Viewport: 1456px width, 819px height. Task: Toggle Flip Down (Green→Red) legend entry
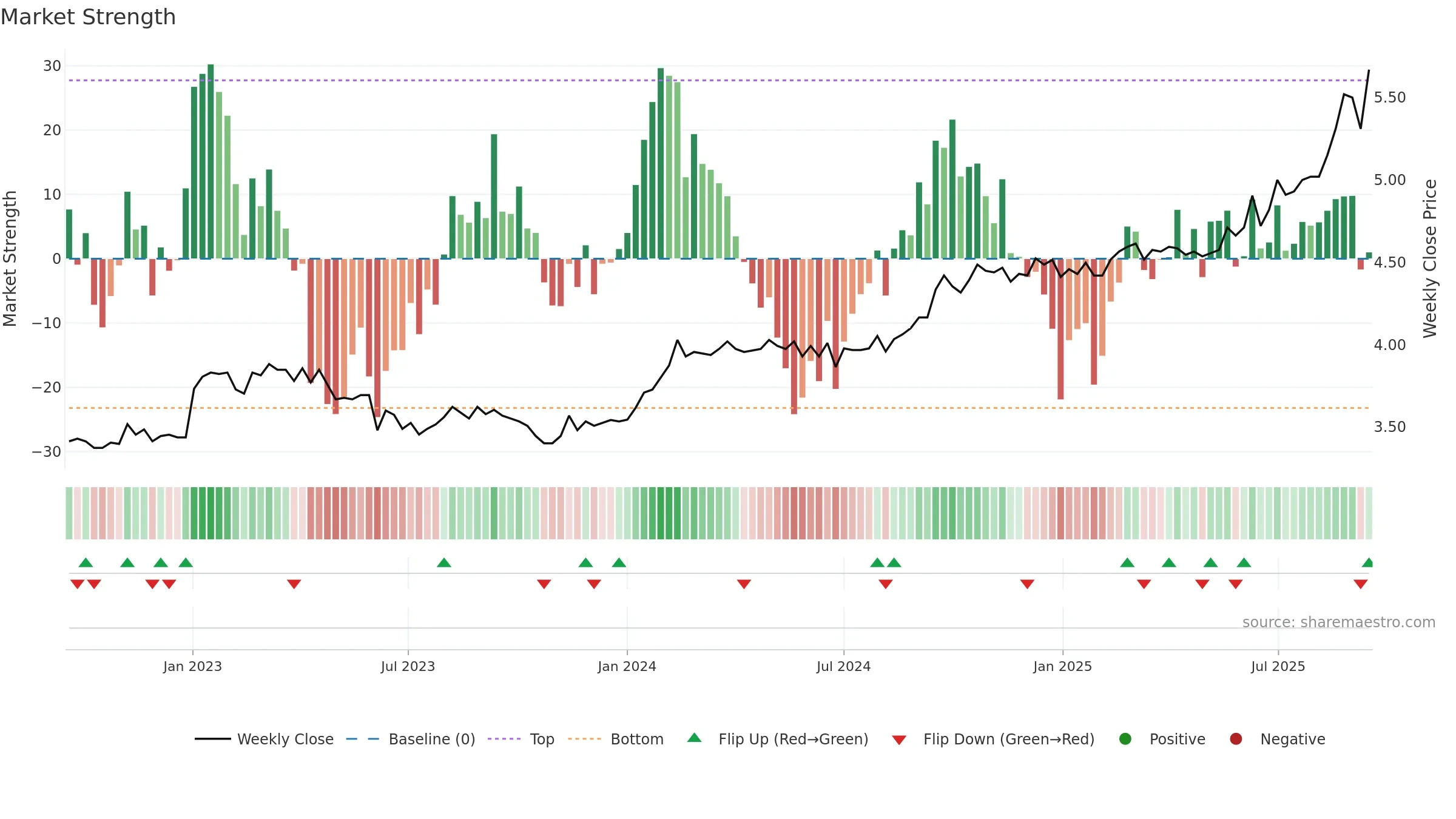[x=994, y=739]
